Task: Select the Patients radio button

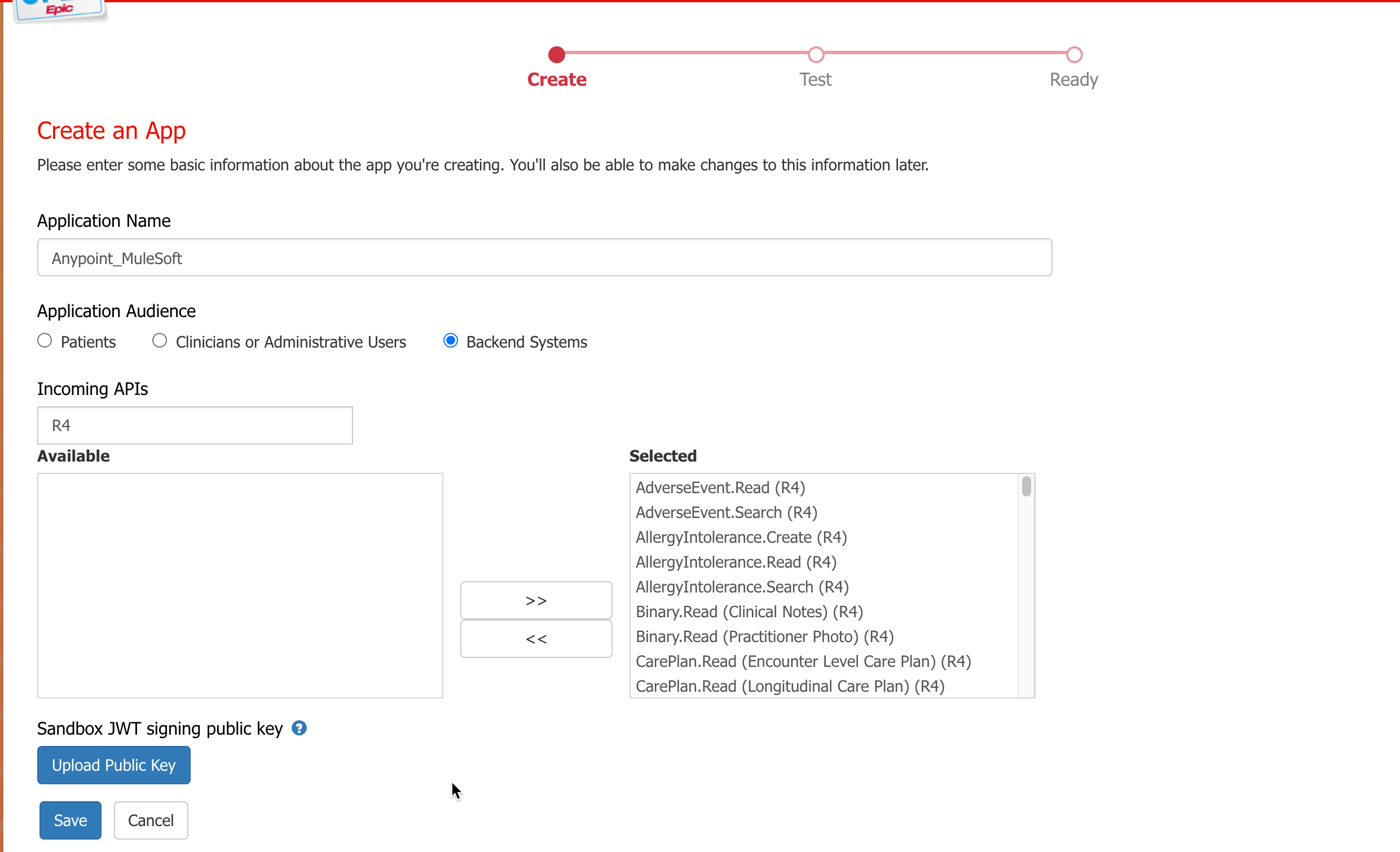Action: [x=44, y=341]
